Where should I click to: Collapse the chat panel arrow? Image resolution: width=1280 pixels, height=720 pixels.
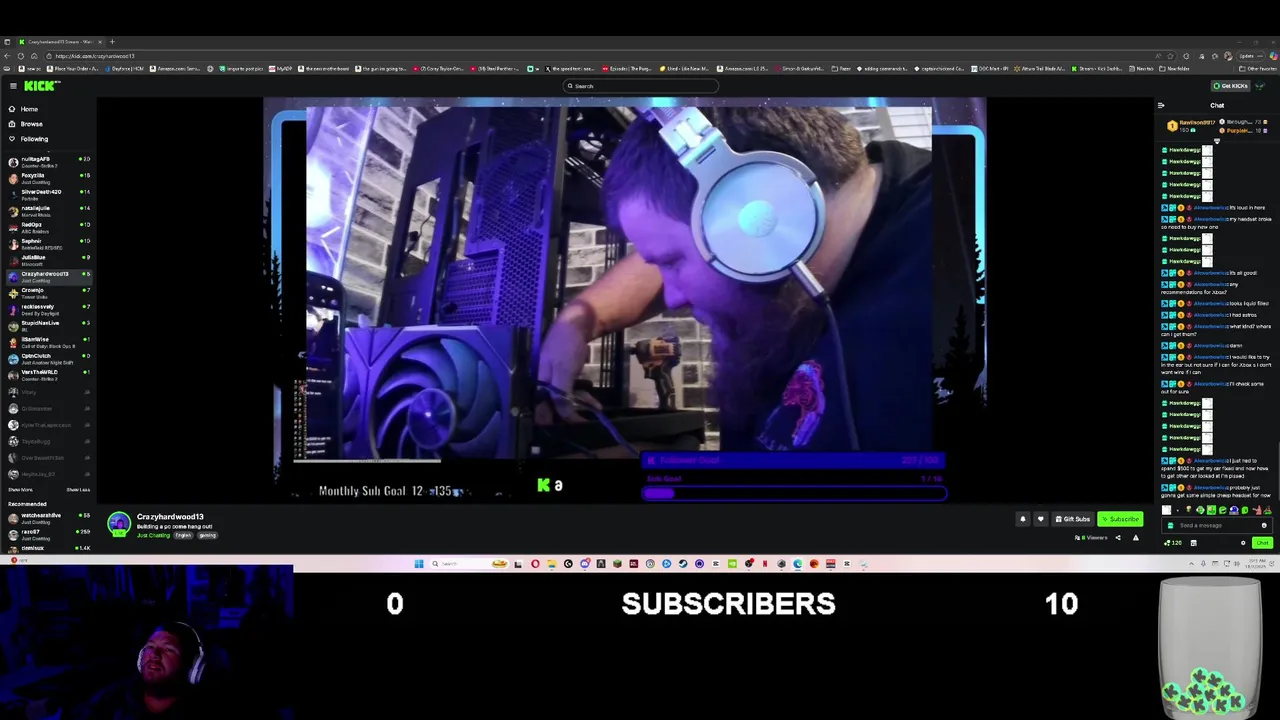(1161, 105)
